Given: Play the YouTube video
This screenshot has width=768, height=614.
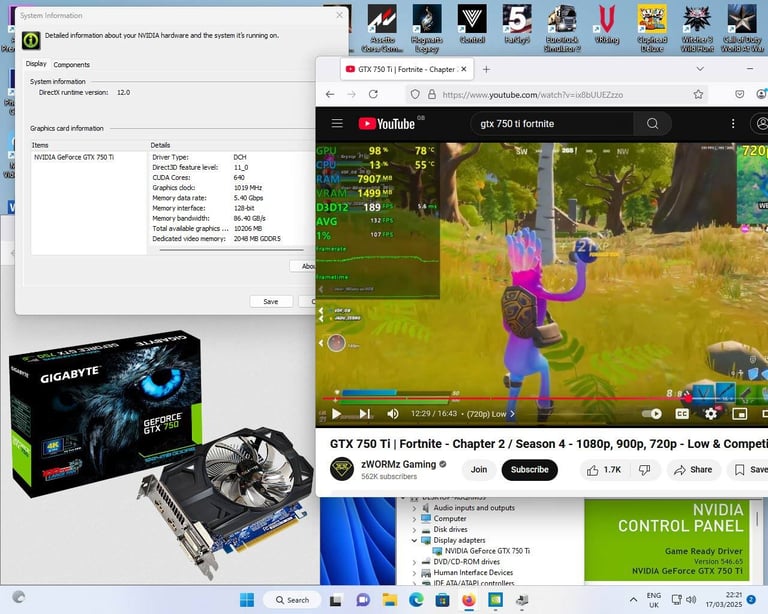Looking at the screenshot, I should (336, 414).
